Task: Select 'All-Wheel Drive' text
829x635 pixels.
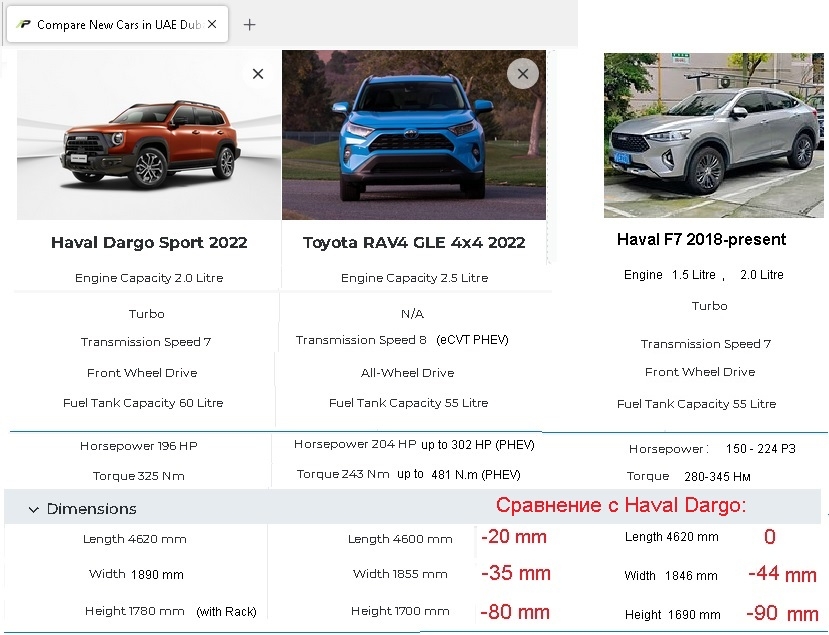Action: (x=408, y=373)
